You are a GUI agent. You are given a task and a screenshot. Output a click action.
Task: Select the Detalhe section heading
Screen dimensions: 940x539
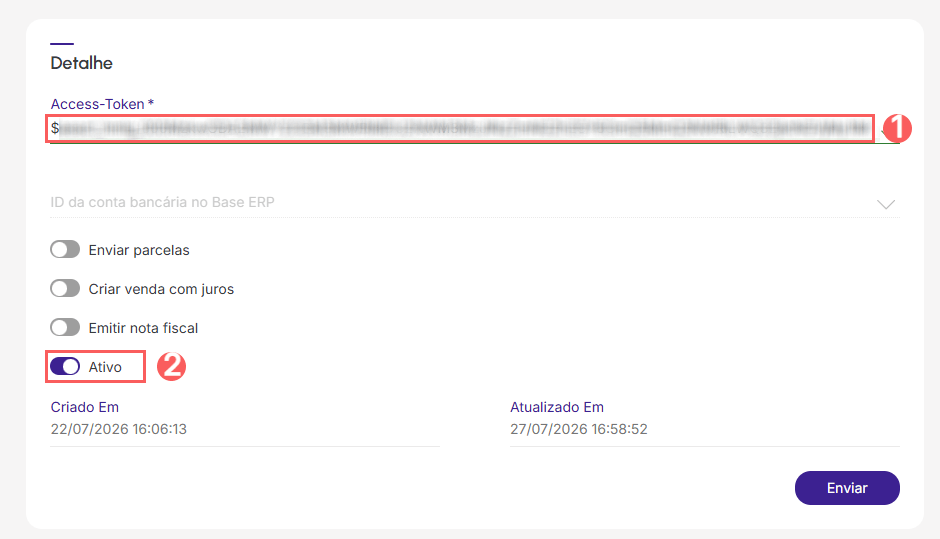click(x=82, y=63)
